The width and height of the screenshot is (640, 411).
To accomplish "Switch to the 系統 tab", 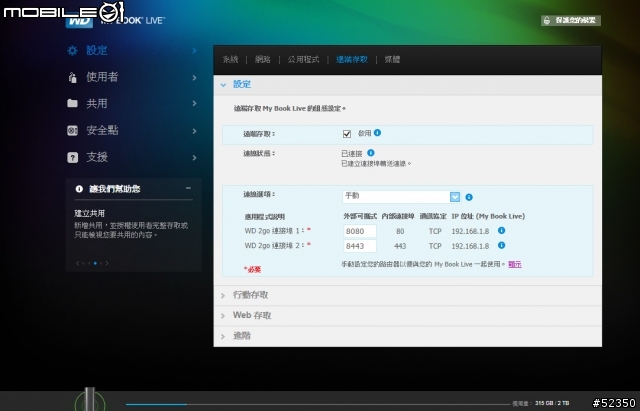I will [x=231, y=60].
